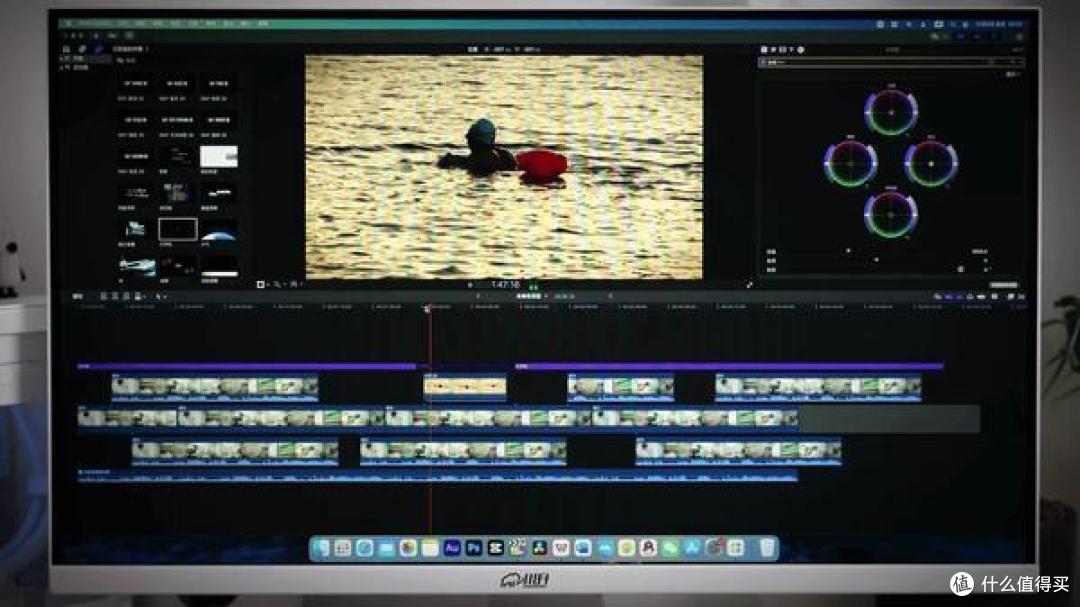
Task: Select the yellow highlighted timeline clip
Action: click(465, 387)
